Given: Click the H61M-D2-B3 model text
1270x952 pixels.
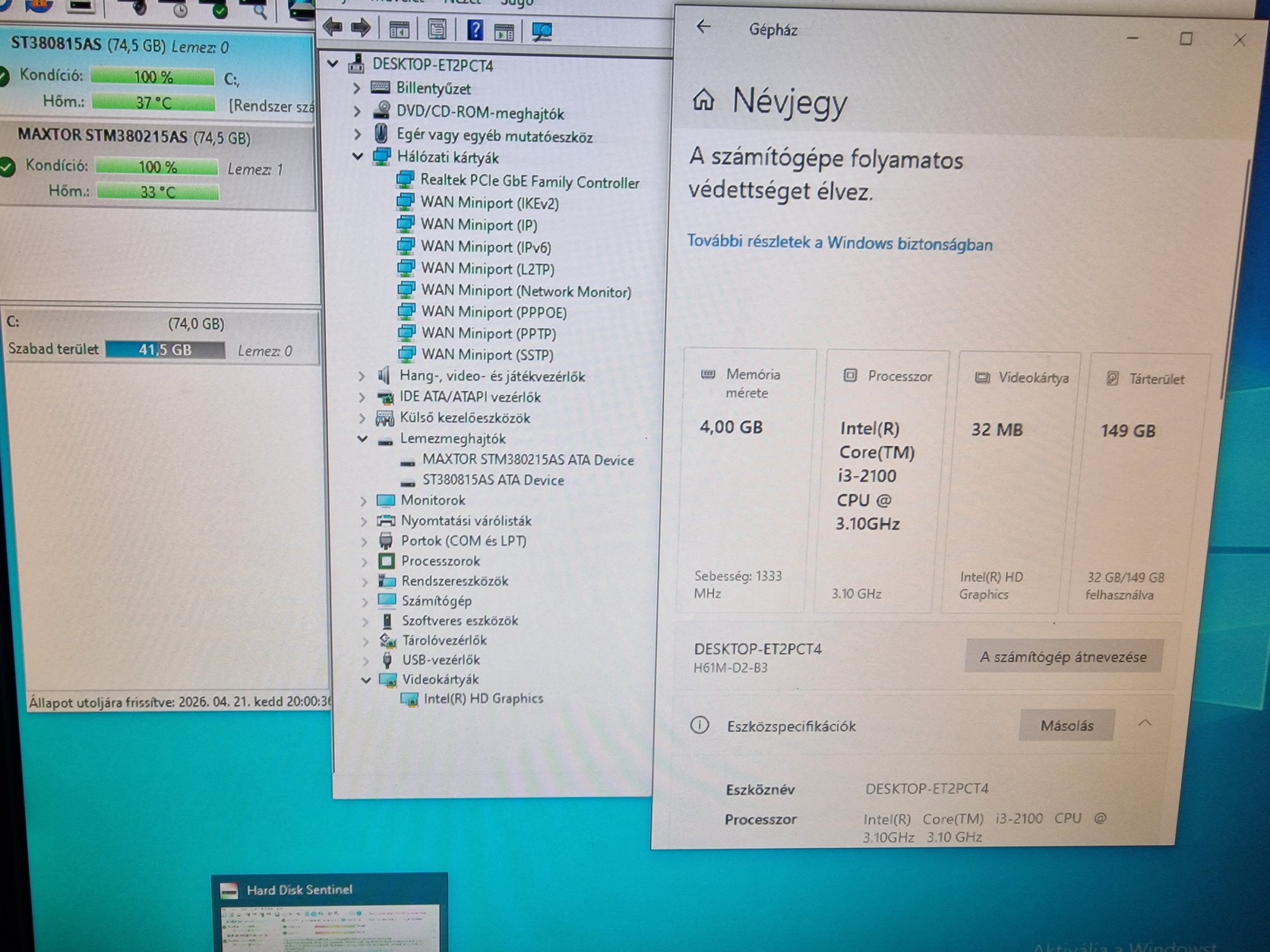Looking at the screenshot, I should point(730,667).
